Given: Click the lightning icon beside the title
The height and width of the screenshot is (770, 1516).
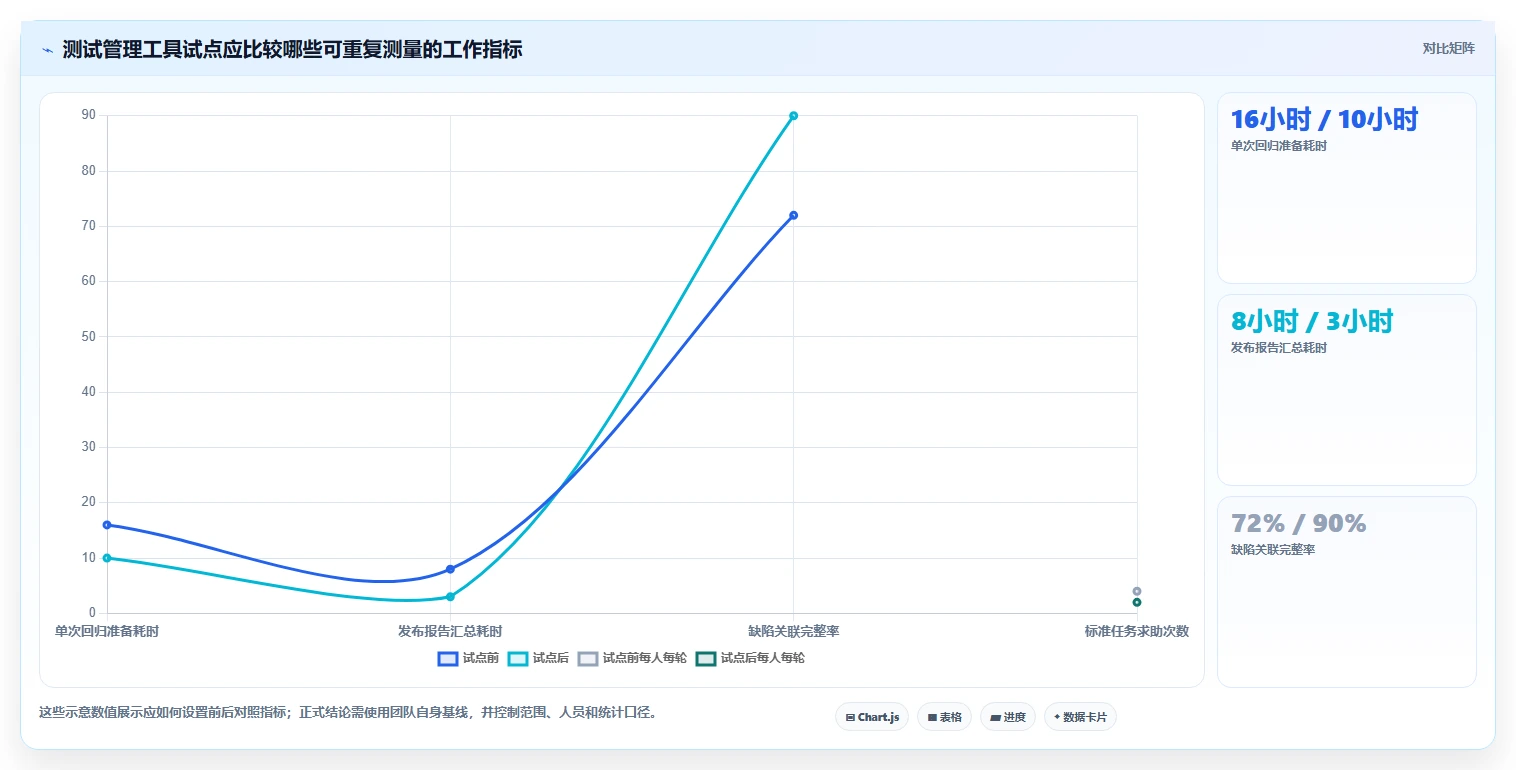Looking at the screenshot, I should [x=48, y=50].
